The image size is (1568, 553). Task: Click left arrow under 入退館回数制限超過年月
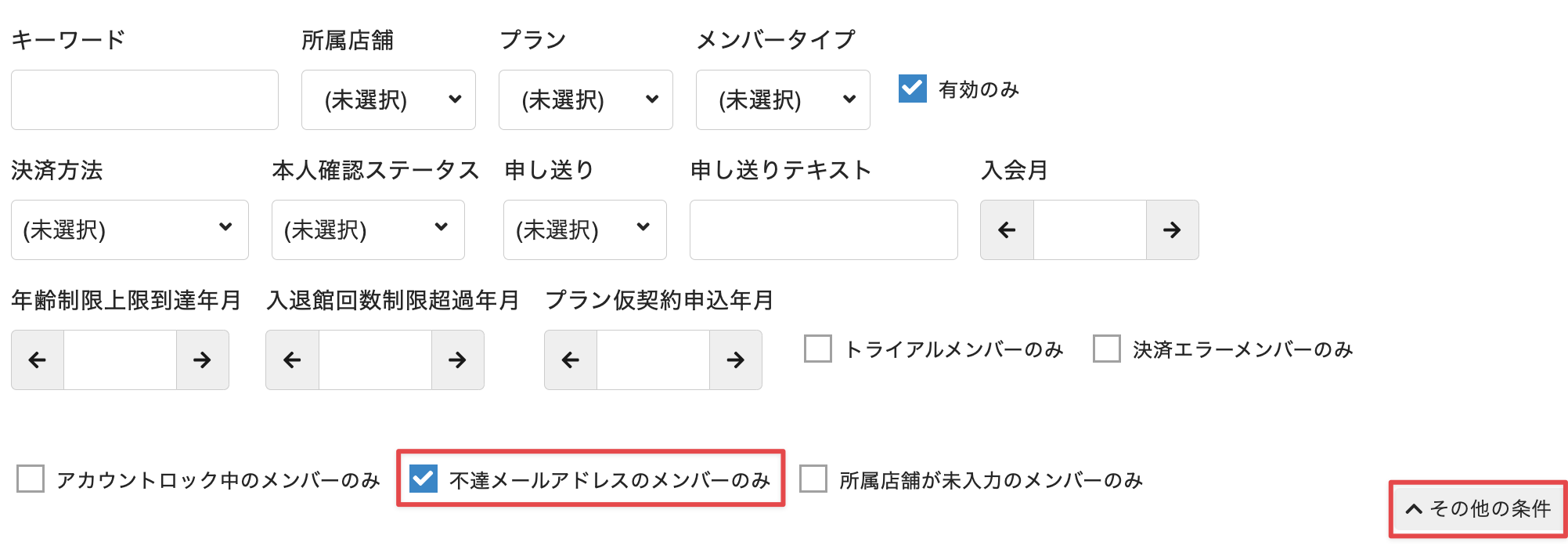tap(292, 360)
